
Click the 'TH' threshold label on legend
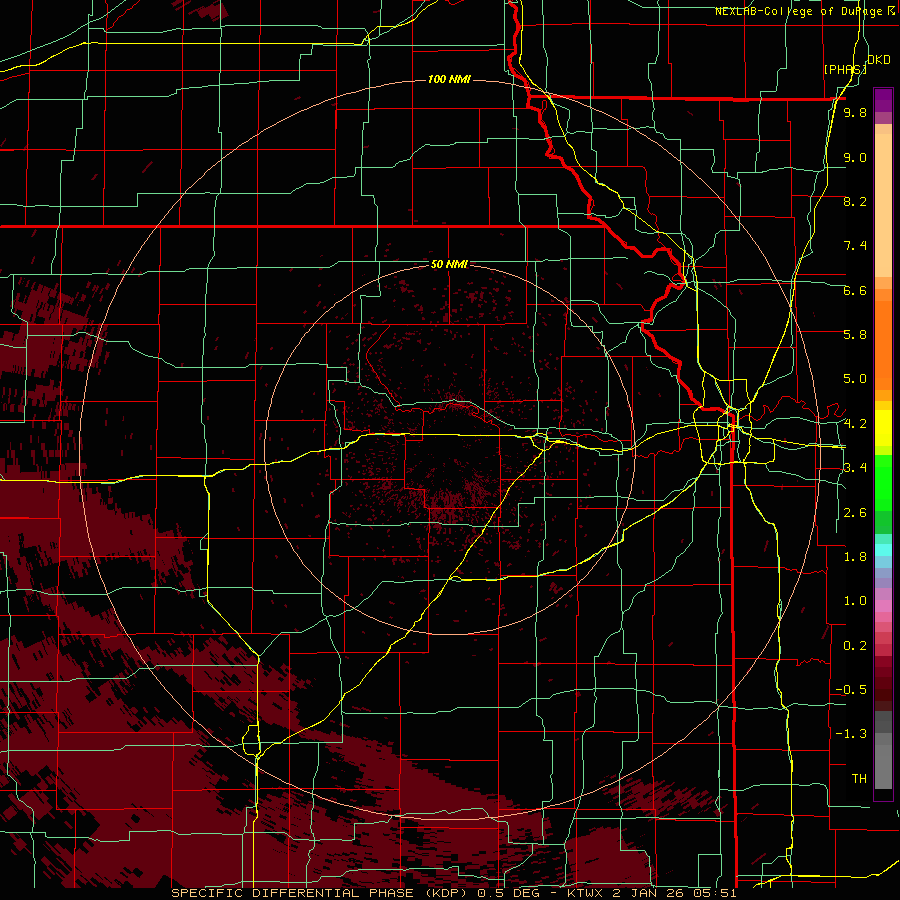859,779
